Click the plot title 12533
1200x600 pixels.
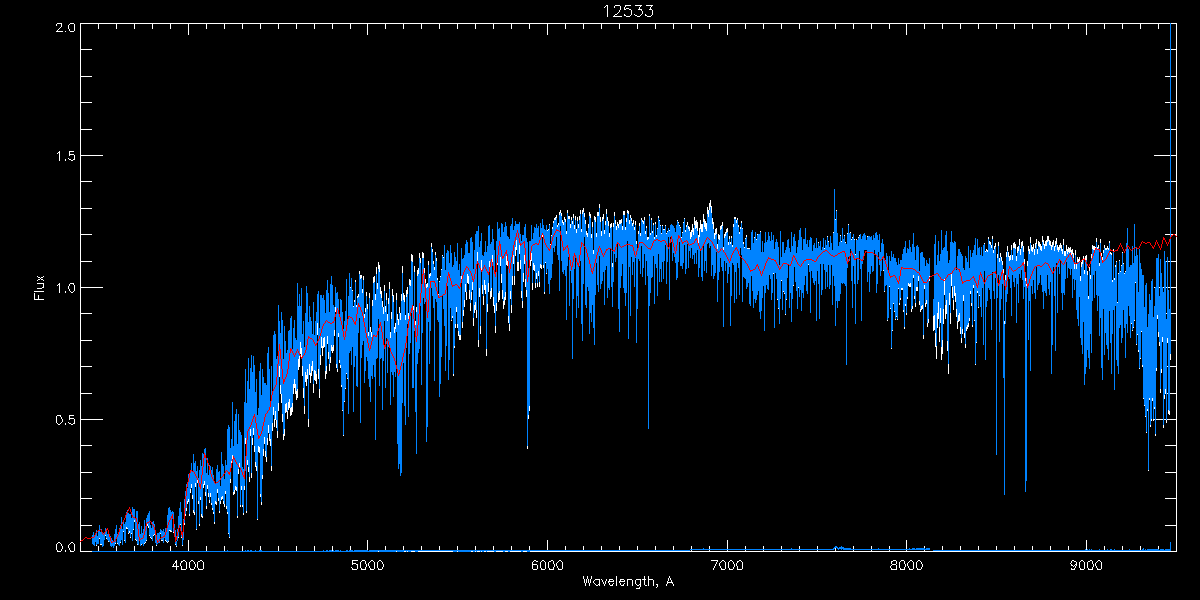pos(627,11)
